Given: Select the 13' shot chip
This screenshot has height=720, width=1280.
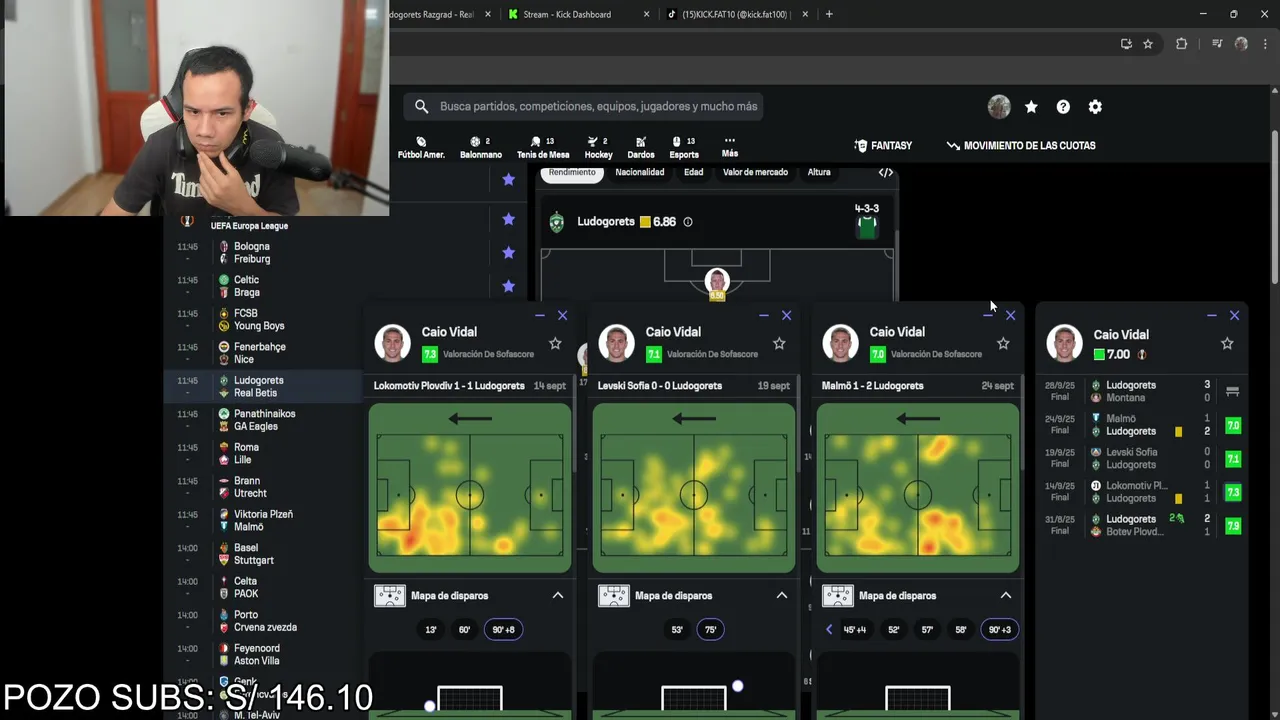Looking at the screenshot, I should (431, 630).
